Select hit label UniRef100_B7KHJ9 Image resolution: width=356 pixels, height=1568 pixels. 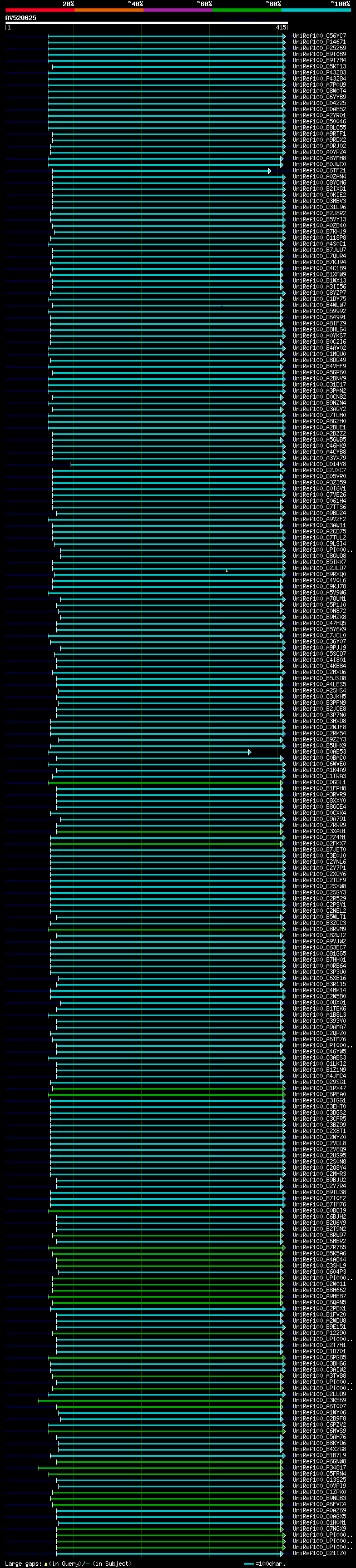[x=319, y=231]
